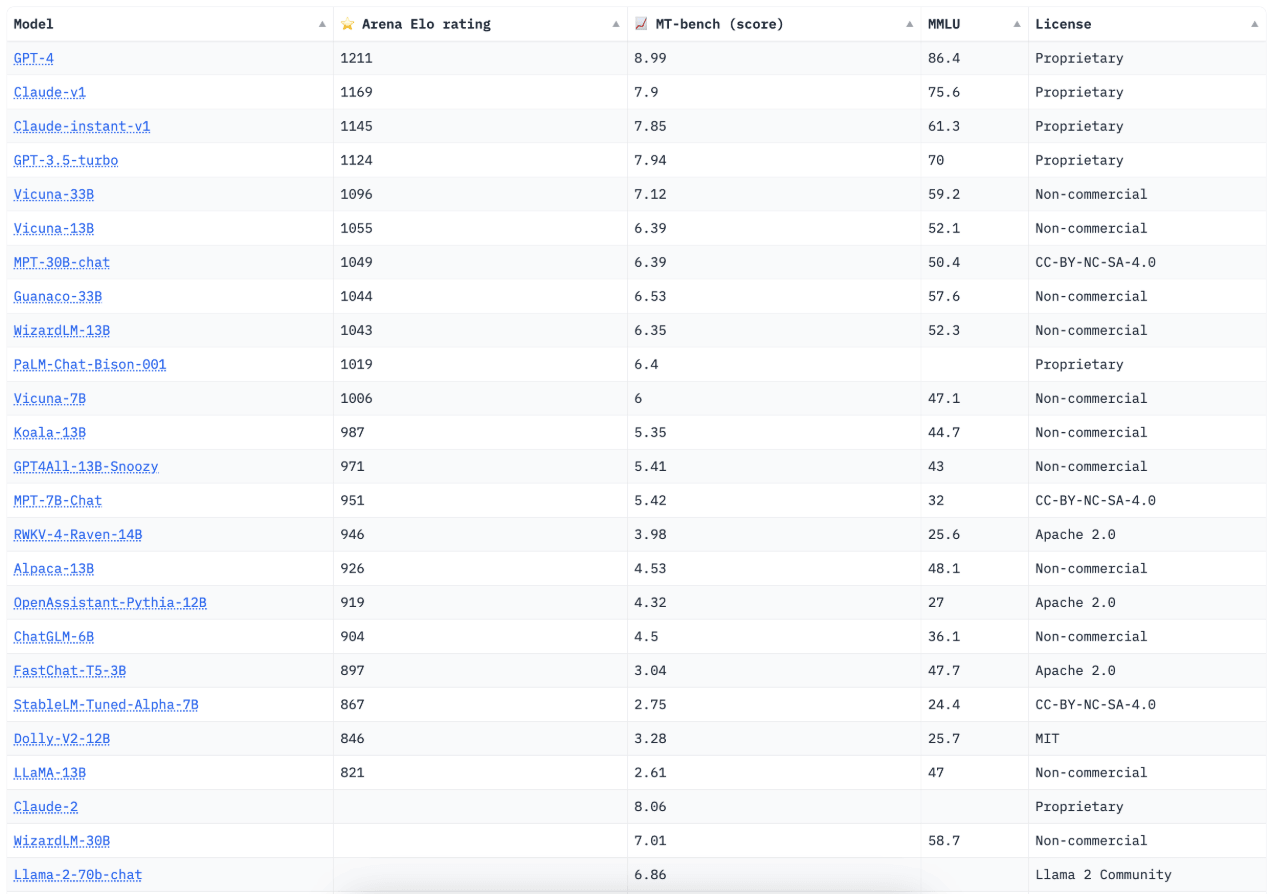Visit the GPT4All-13B-Snoozy link
1270x894 pixels.
pos(86,466)
